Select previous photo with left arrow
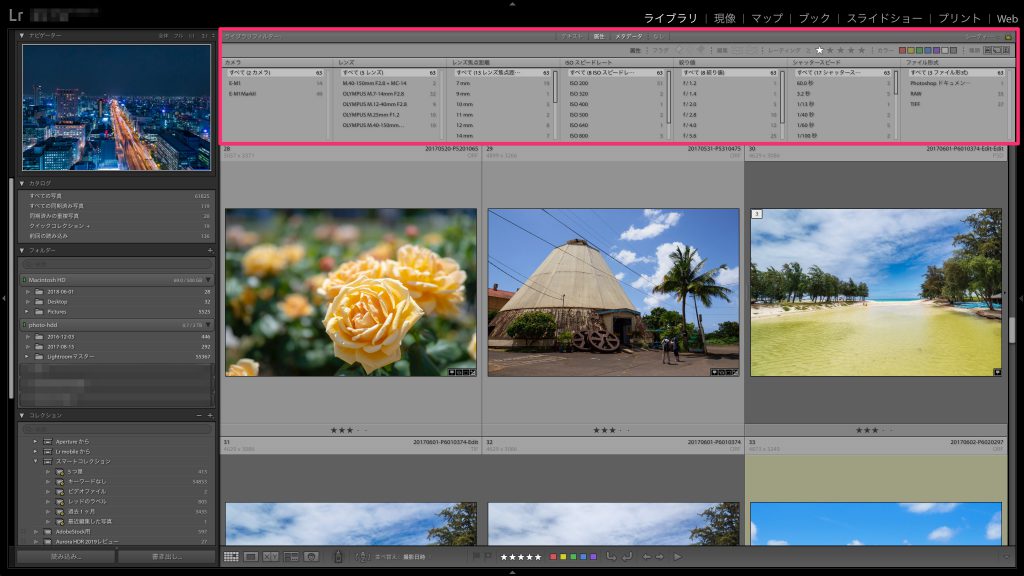1024x576 pixels. click(647, 557)
